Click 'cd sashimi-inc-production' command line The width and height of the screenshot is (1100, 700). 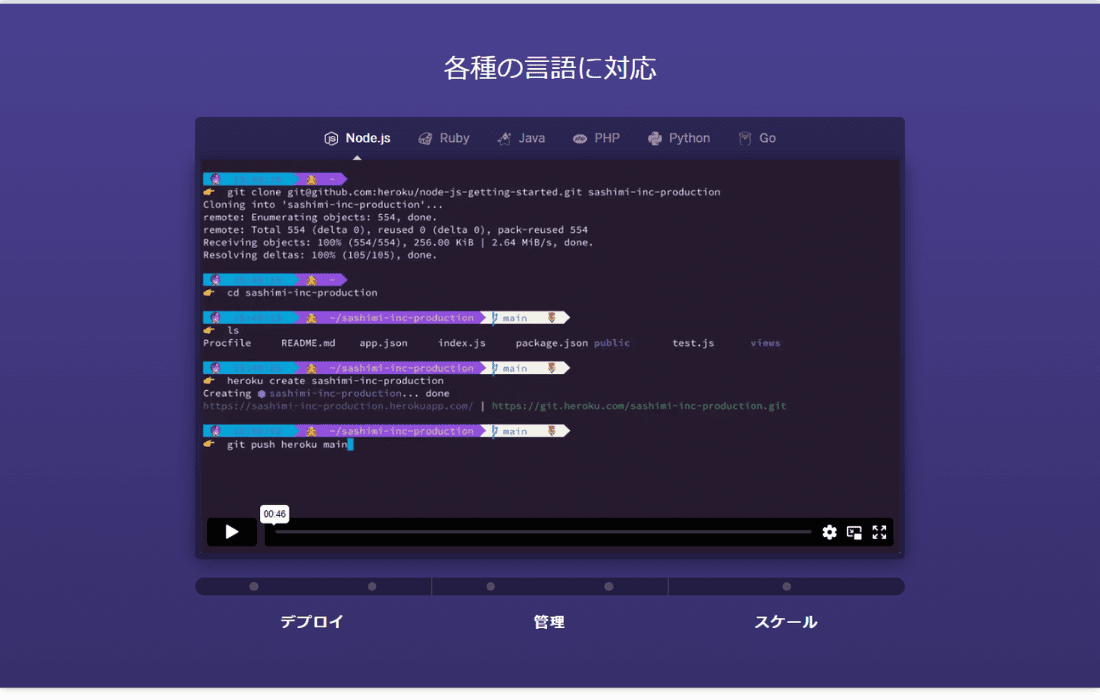point(302,293)
